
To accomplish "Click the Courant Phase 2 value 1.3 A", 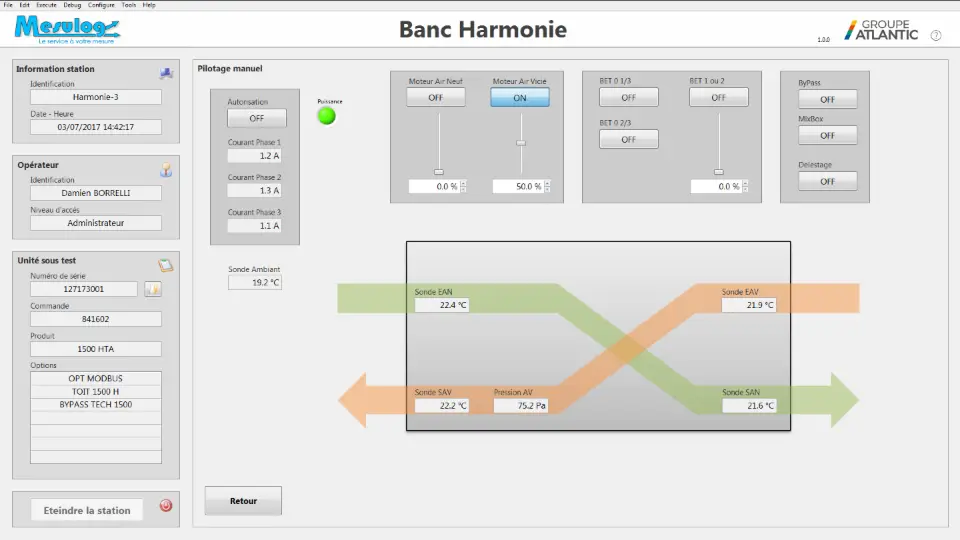I will point(254,190).
